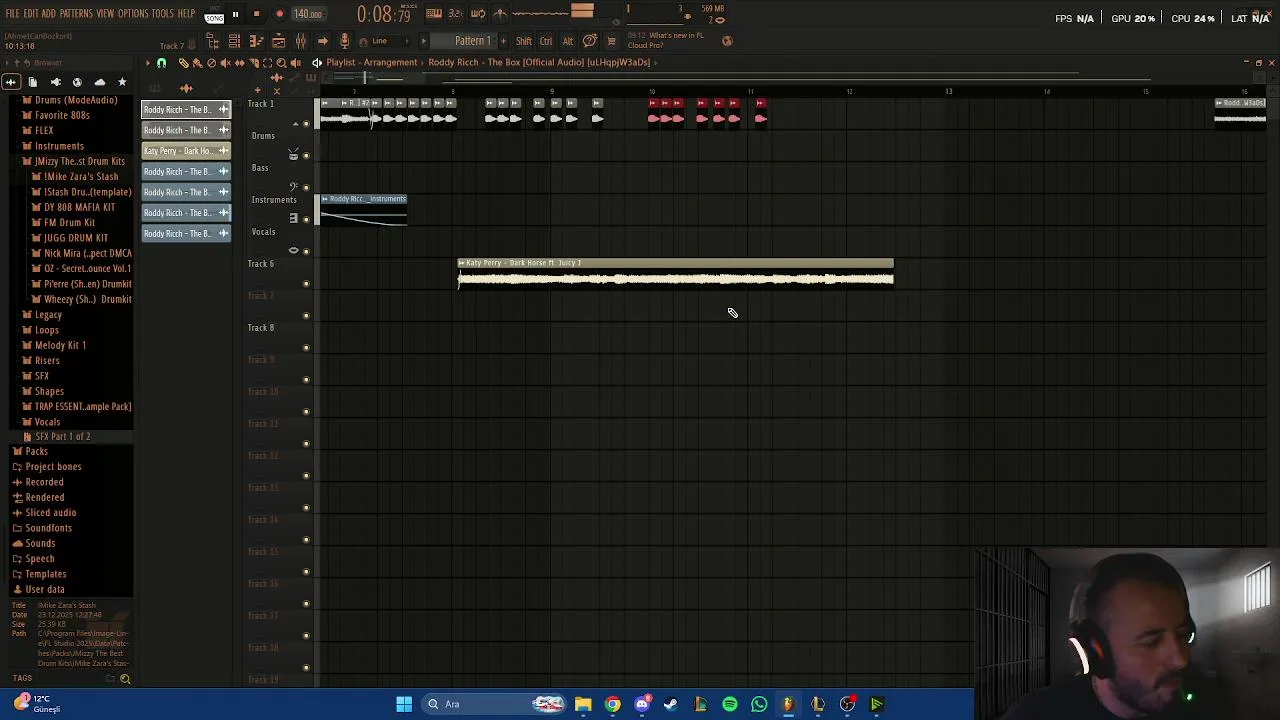
Task: Select the Katy Perry - Dark Horse audio clip
Action: [676, 273]
